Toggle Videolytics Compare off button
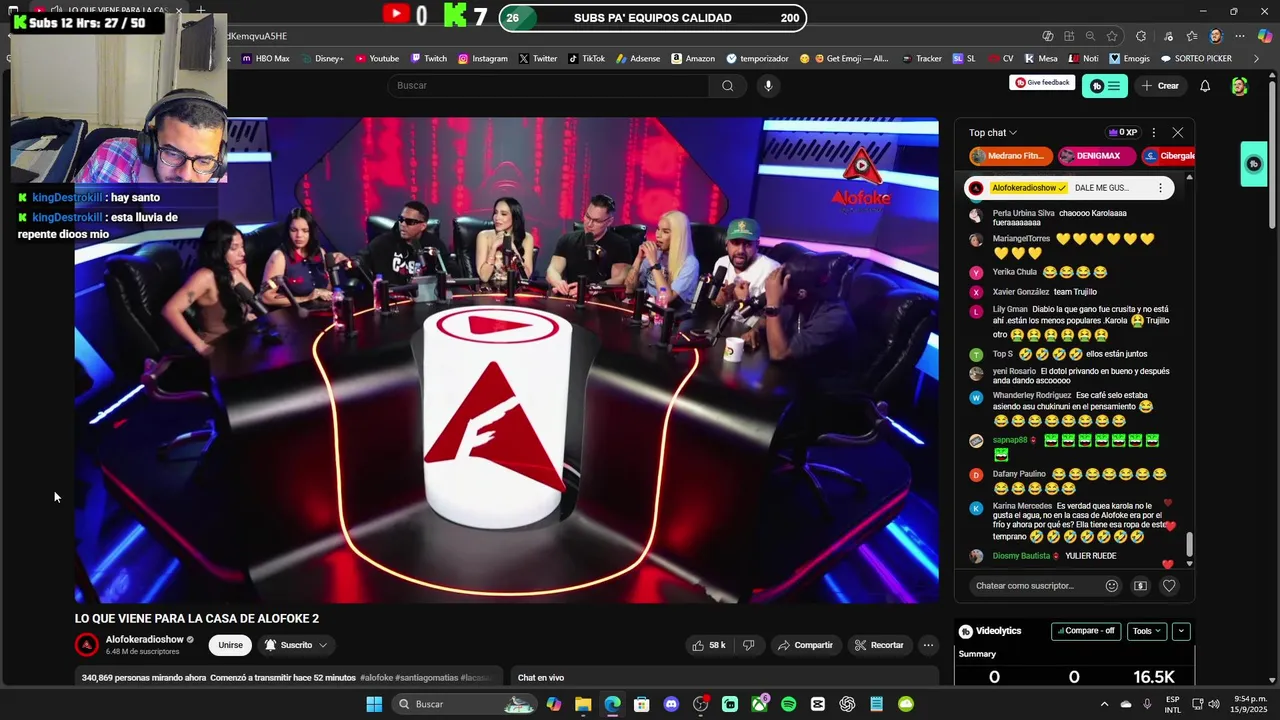 click(1087, 631)
